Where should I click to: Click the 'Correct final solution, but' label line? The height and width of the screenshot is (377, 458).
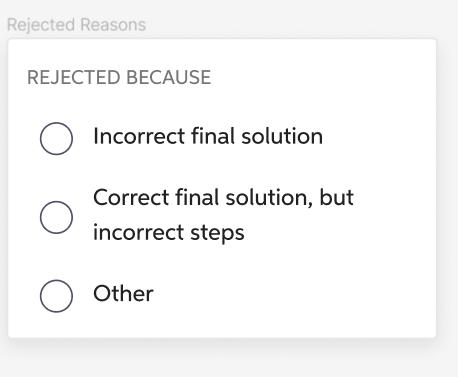[x=223, y=197]
